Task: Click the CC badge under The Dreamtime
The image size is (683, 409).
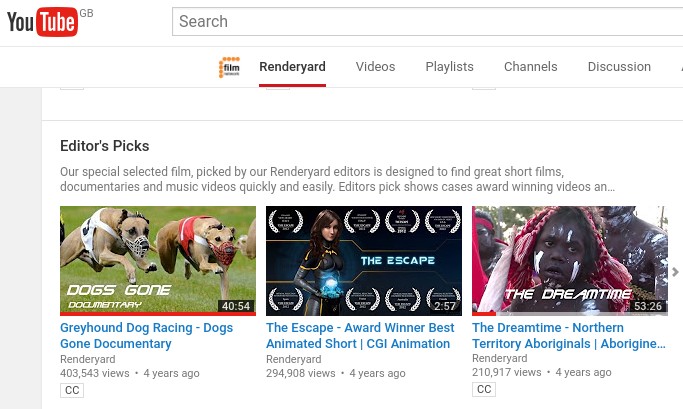Action: click(484, 389)
